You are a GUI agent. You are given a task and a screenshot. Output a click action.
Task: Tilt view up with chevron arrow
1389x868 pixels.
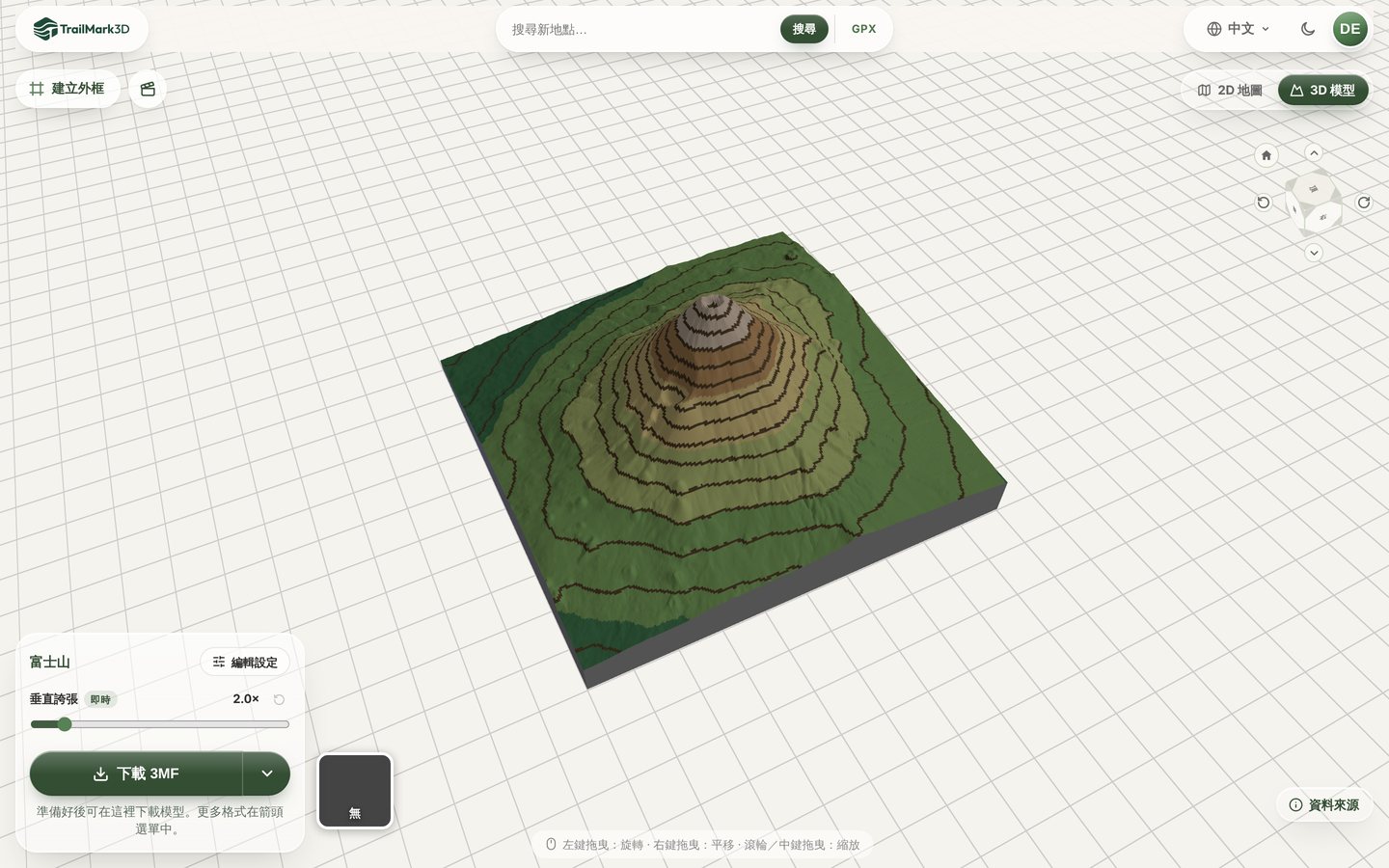pyautogui.click(x=1314, y=153)
